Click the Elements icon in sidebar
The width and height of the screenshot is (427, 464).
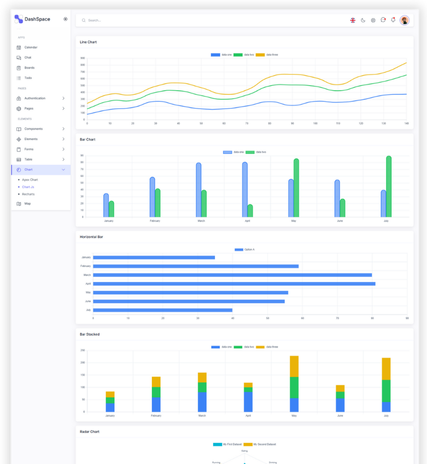tap(19, 139)
